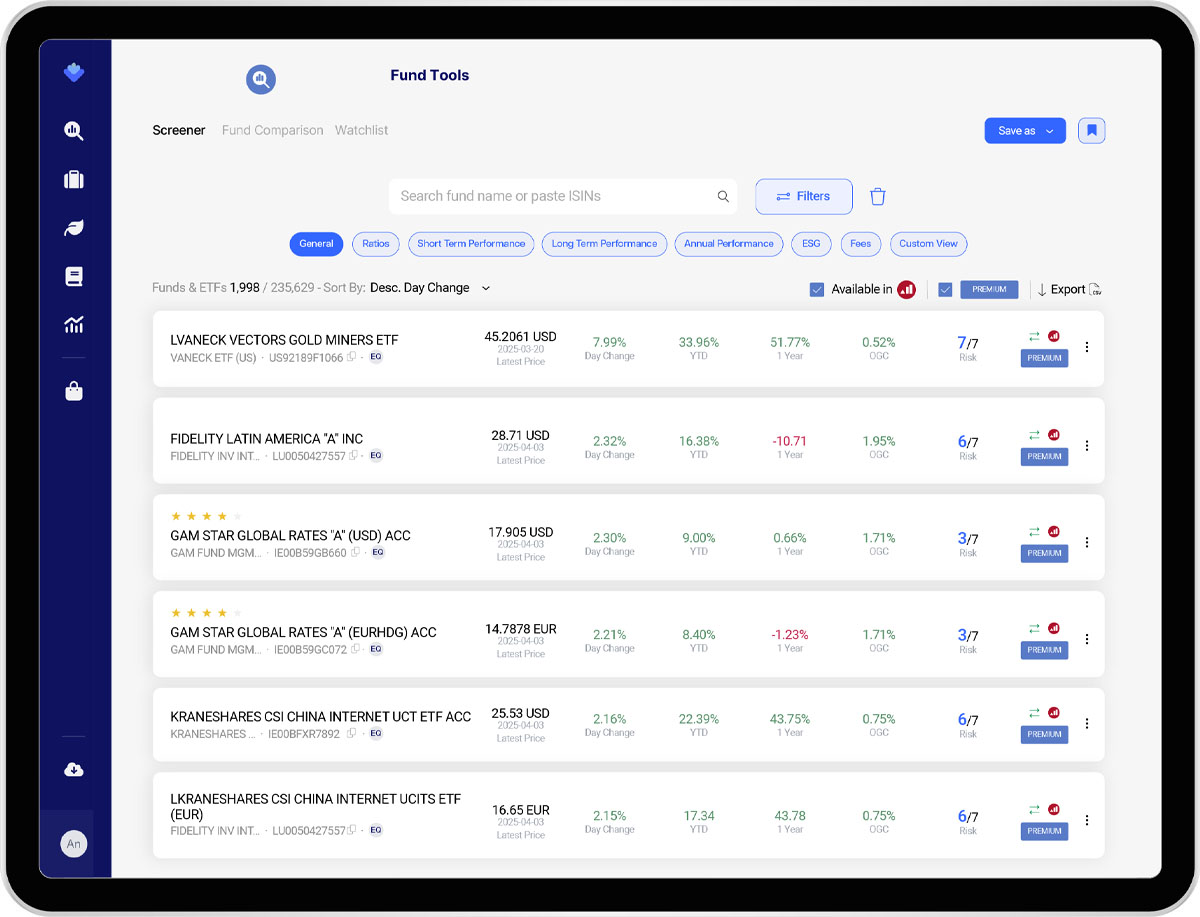Viewport: 1200px width, 917px height.
Task: Open the three-dot menu for KRANESHARES UCT ETF ACC
Action: click(x=1087, y=724)
